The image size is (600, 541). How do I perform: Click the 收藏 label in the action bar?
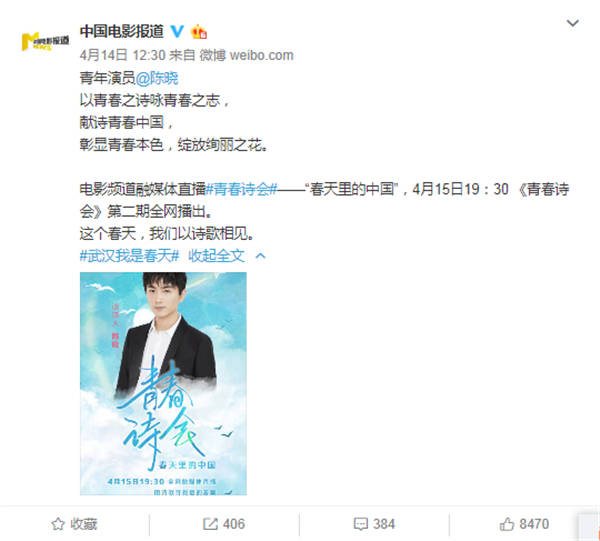(83, 524)
